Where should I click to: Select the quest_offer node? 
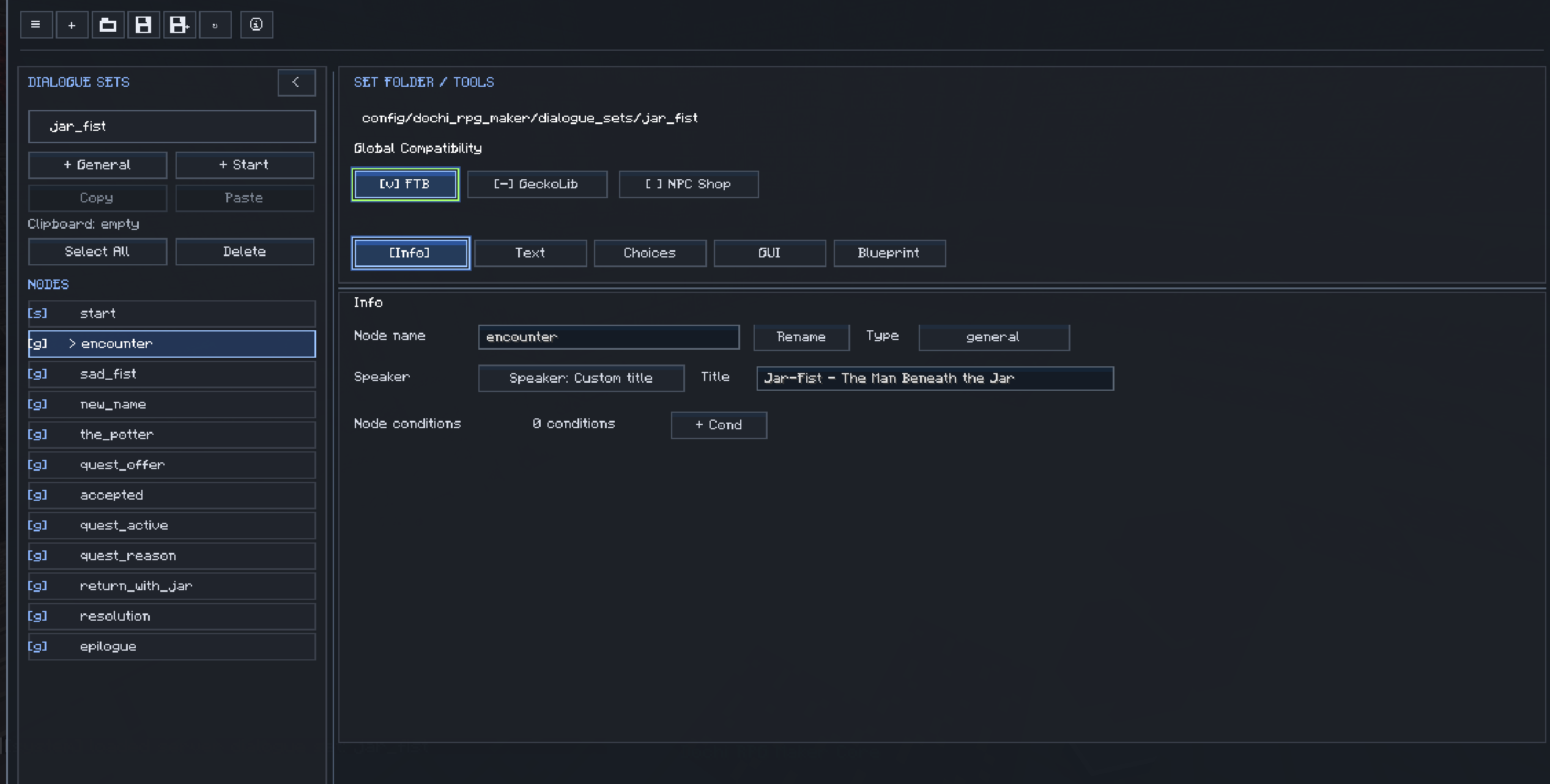coord(172,465)
